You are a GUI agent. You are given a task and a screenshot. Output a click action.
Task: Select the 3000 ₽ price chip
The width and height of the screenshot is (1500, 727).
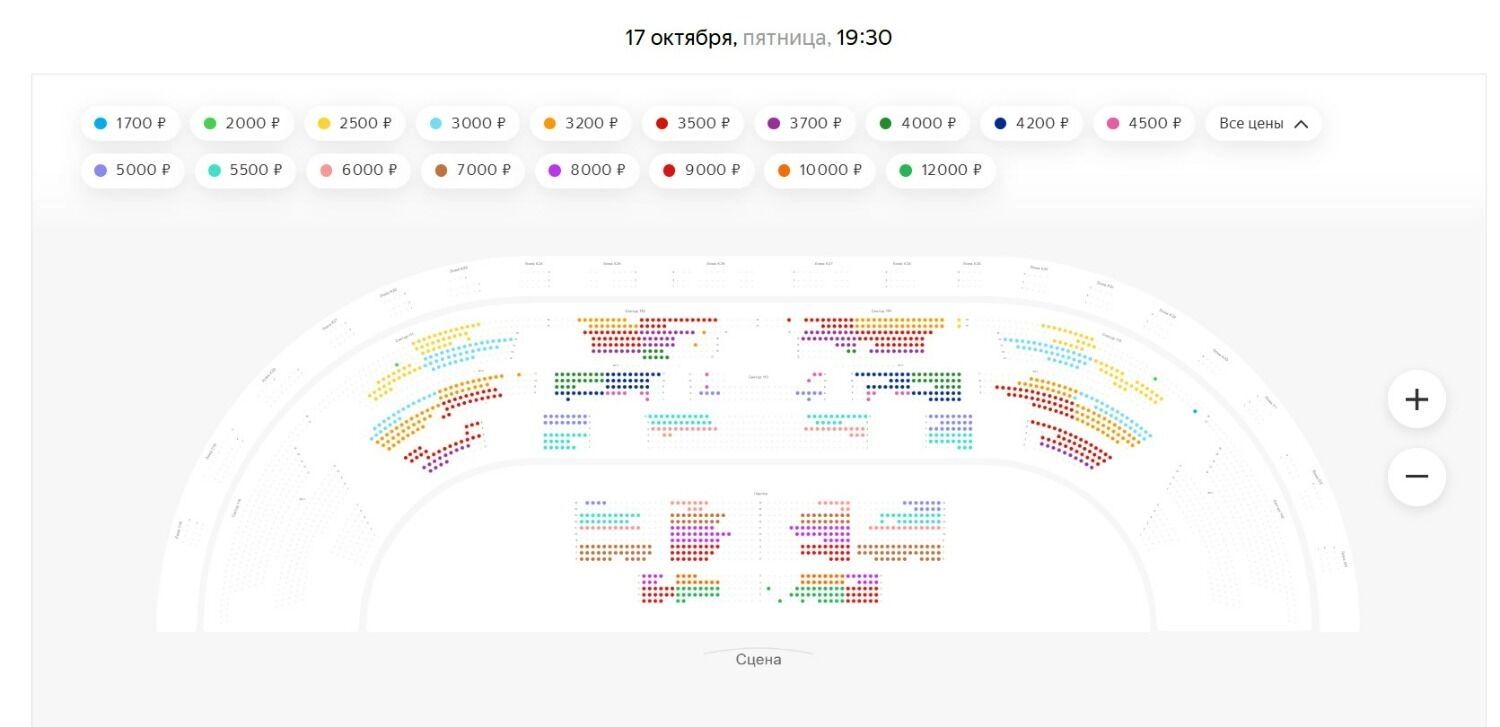pyautogui.click(x=467, y=124)
